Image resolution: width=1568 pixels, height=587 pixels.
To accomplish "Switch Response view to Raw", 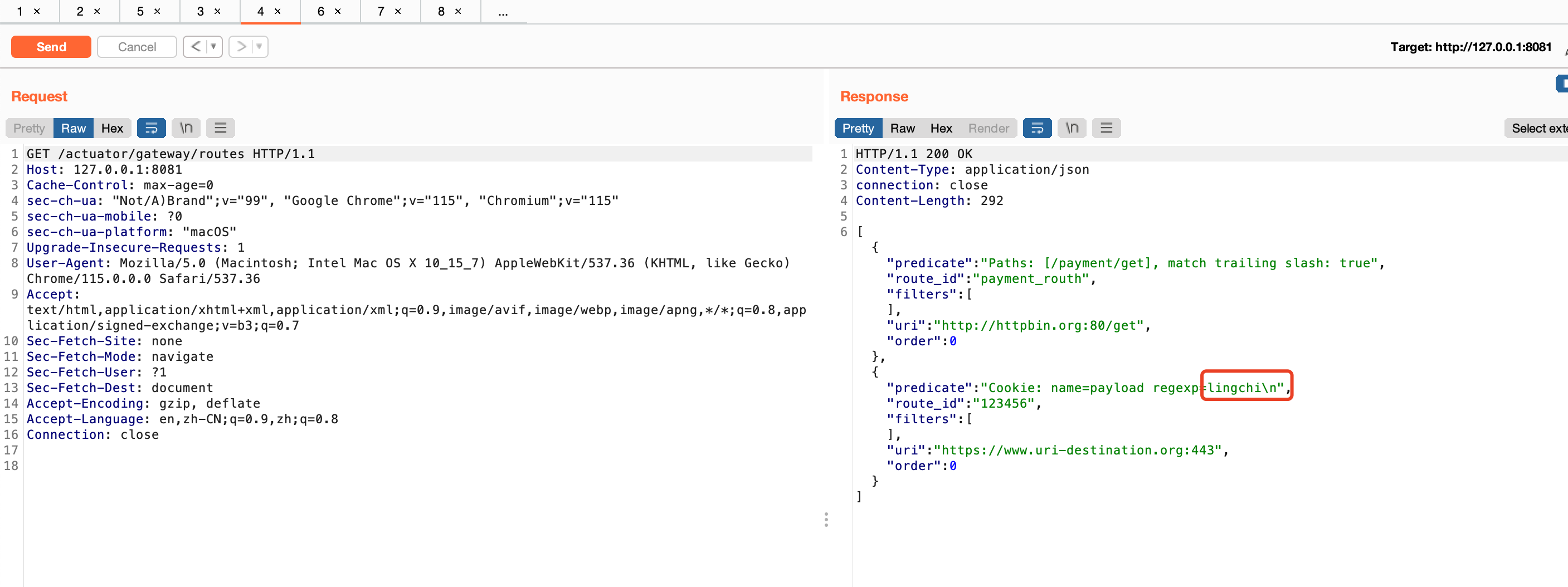I will pyautogui.click(x=902, y=128).
